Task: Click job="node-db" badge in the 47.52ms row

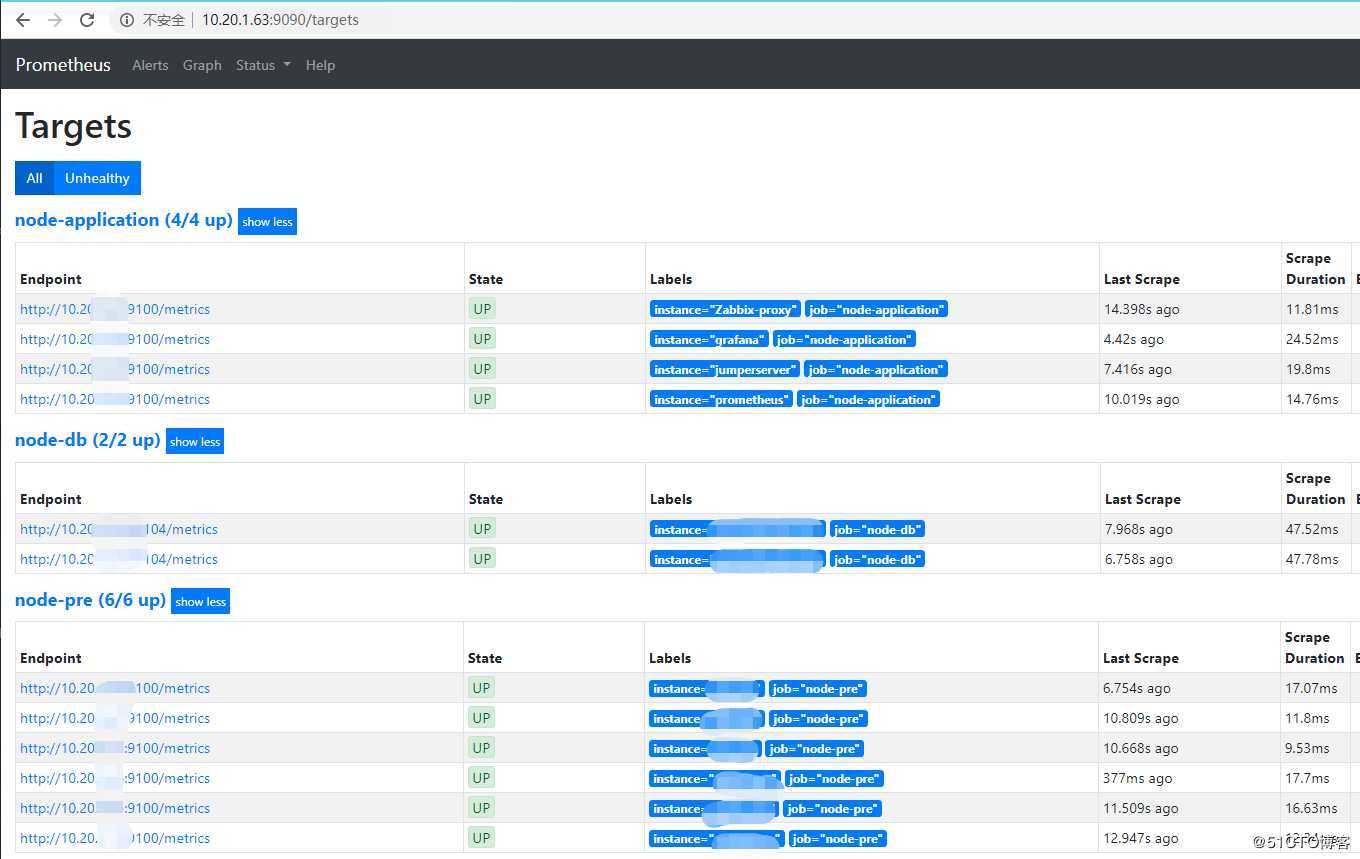Action: 877,530
